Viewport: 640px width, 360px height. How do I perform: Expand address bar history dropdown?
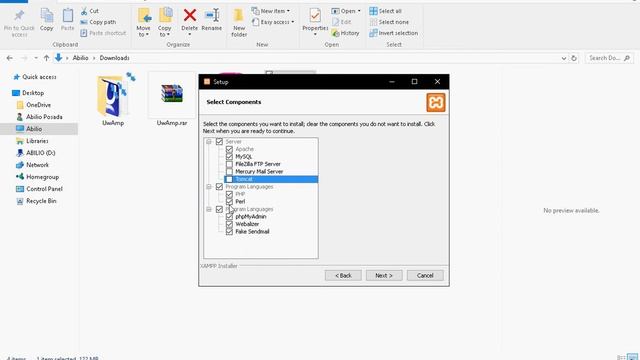coord(564,58)
